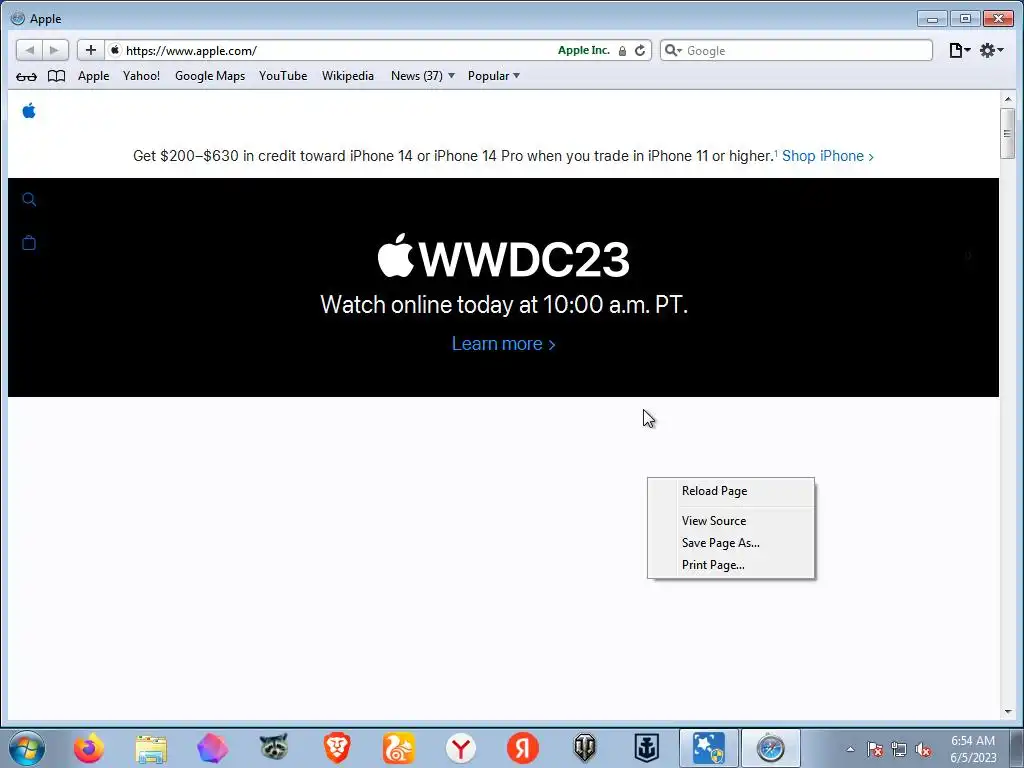Launch Firefox from the taskbar
This screenshot has height=768, width=1024.
(x=89, y=748)
